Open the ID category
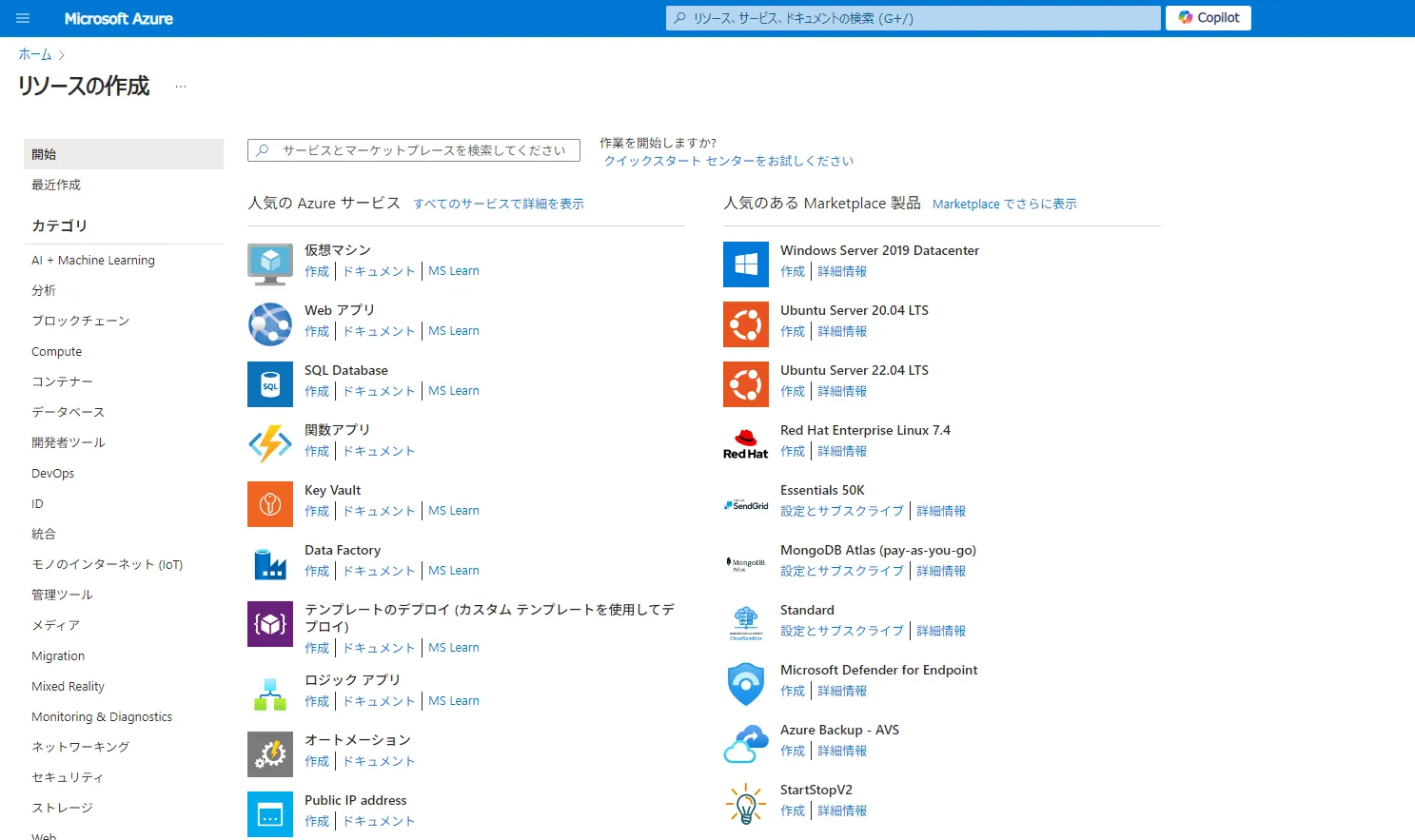Image resolution: width=1415 pixels, height=840 pixels. tap(38, 503)
